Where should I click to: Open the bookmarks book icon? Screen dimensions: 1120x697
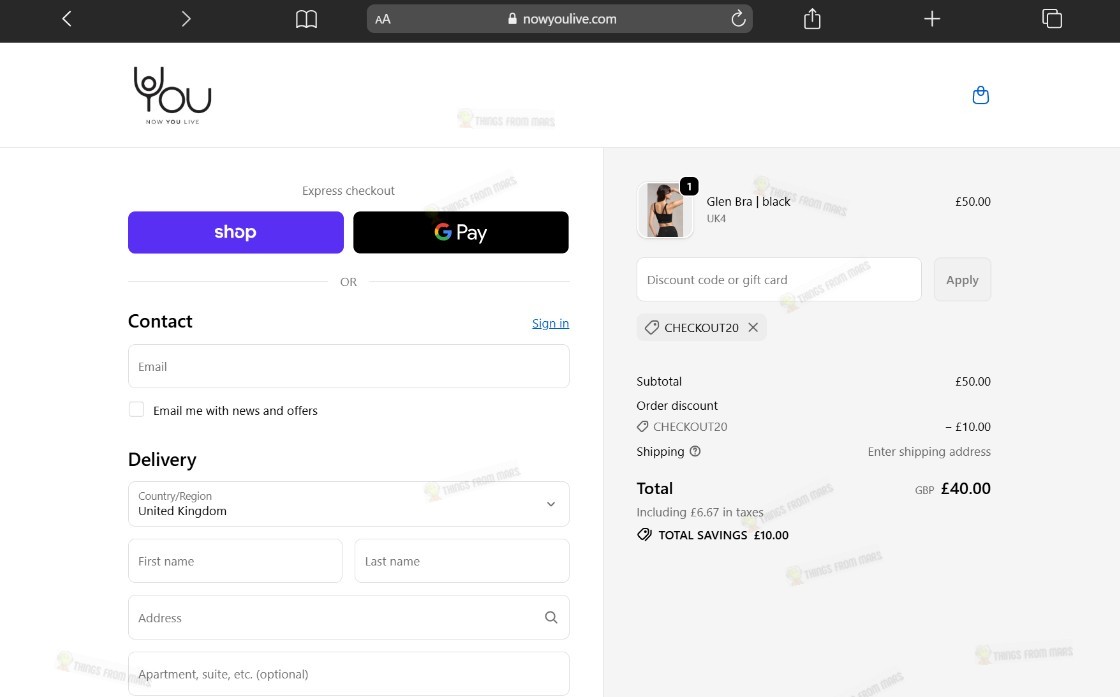(306, 19)
